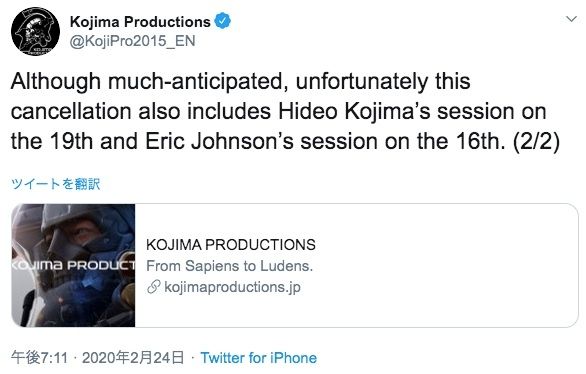Screen dimensions: 586x374
Task: Open the Kojima Productions profile avatar
Action: (35, 31)
